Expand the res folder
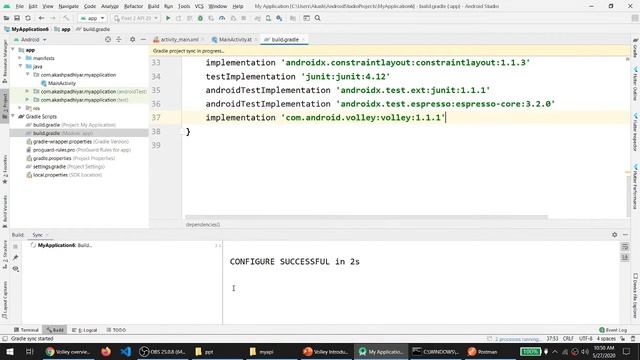Image resolution: width=640 pixels, height=360 pixels. (20, 108)
